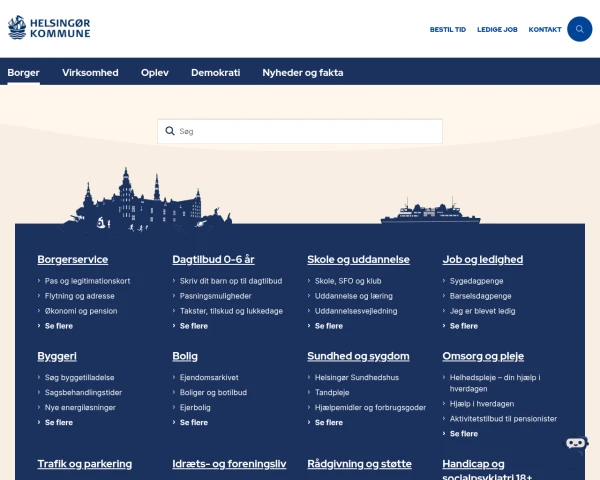This screenshot has width=600, height=480.
Task: Expand Se flere under Bolig
Action: pyautogui.click(x=194, y=422)
